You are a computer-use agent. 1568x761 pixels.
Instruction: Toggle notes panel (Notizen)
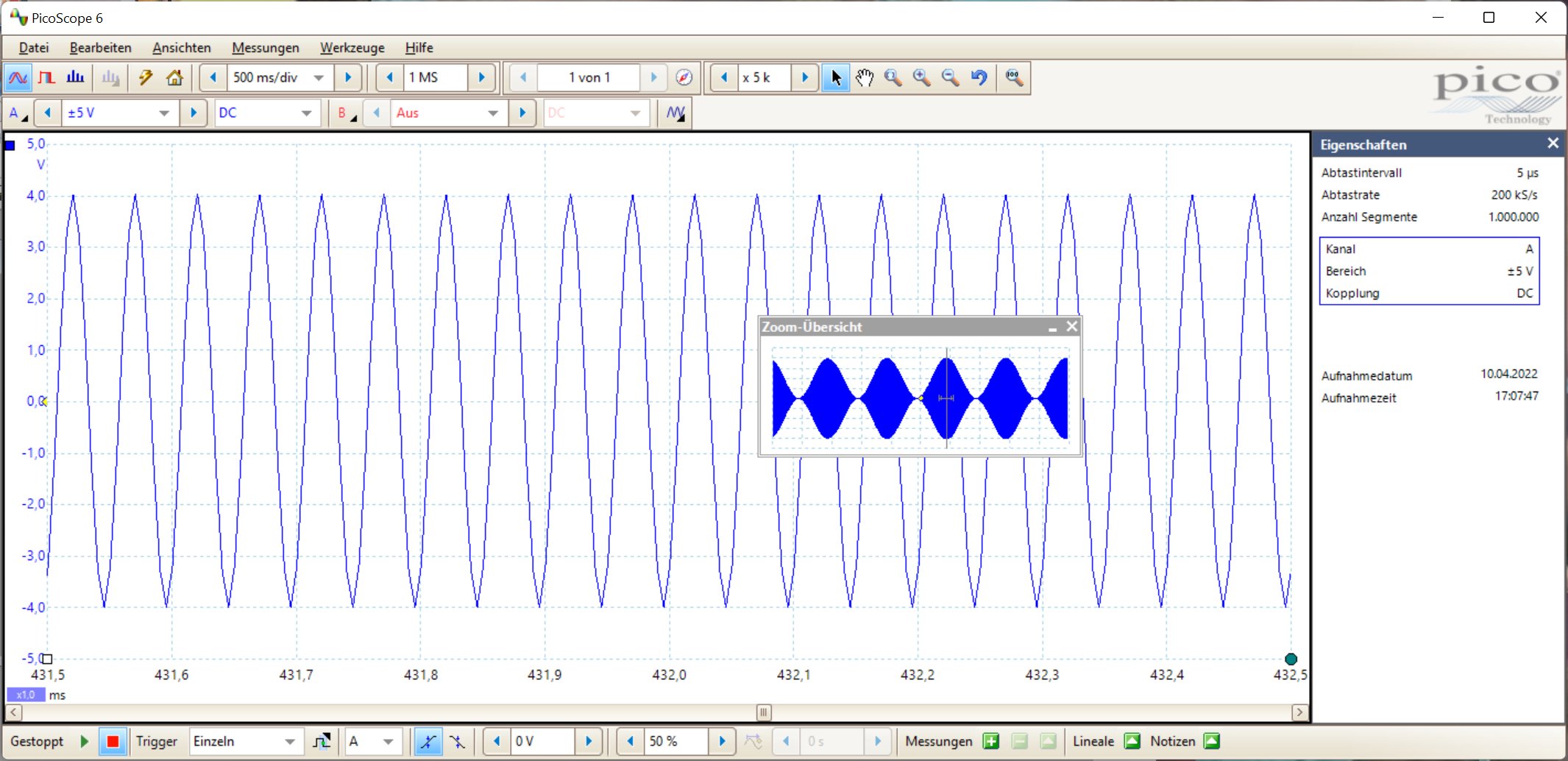[1212, 741]
